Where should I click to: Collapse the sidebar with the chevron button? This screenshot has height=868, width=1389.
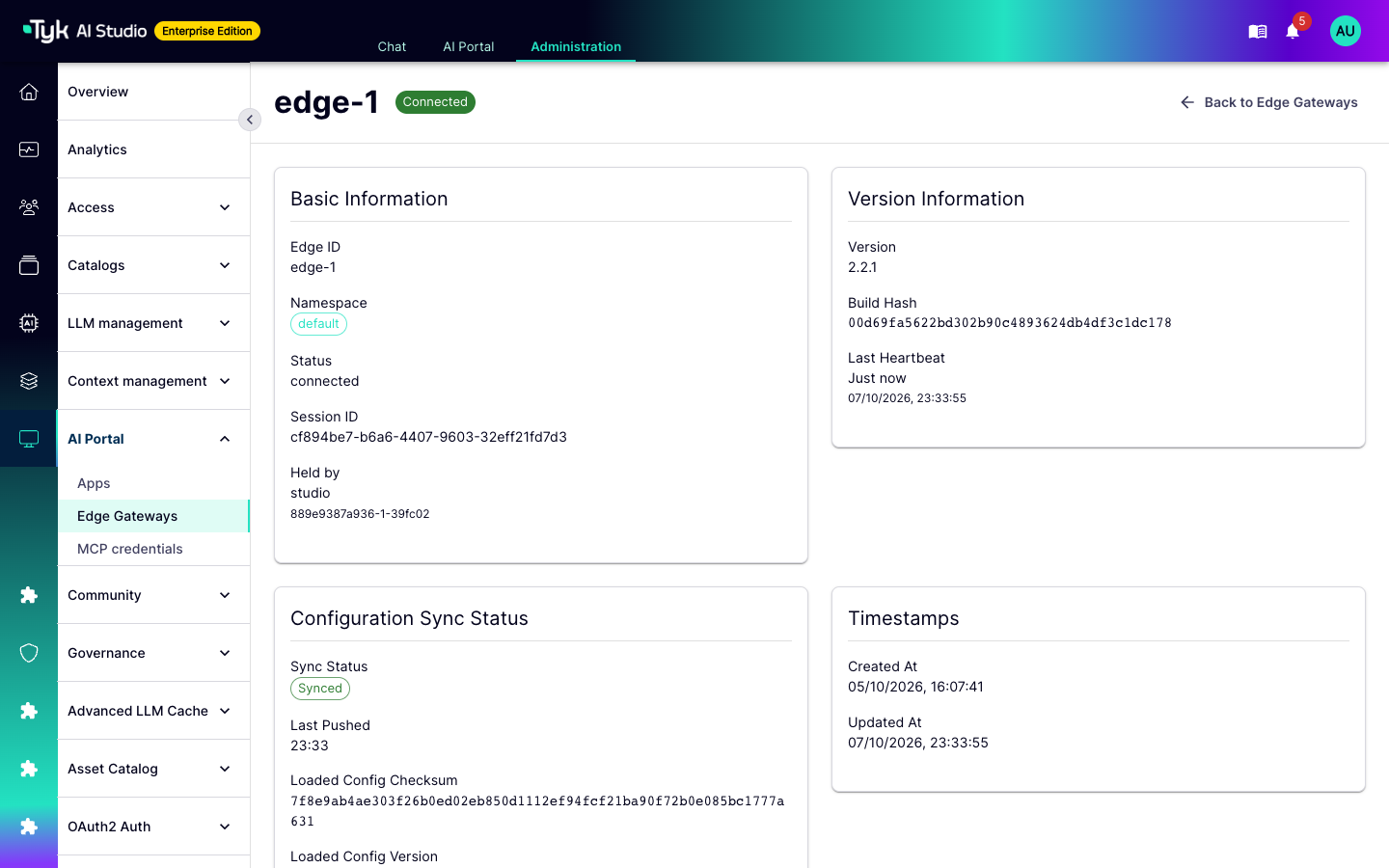pos(250,120)
